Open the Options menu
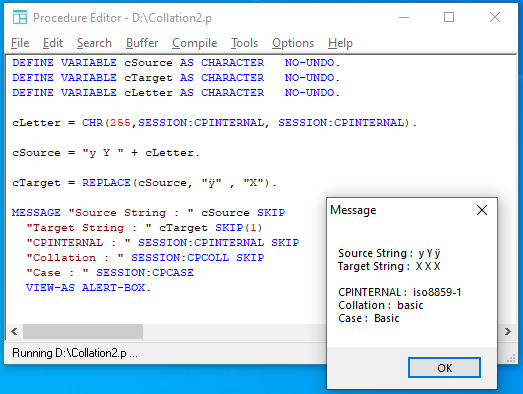 tap(293, 43)
